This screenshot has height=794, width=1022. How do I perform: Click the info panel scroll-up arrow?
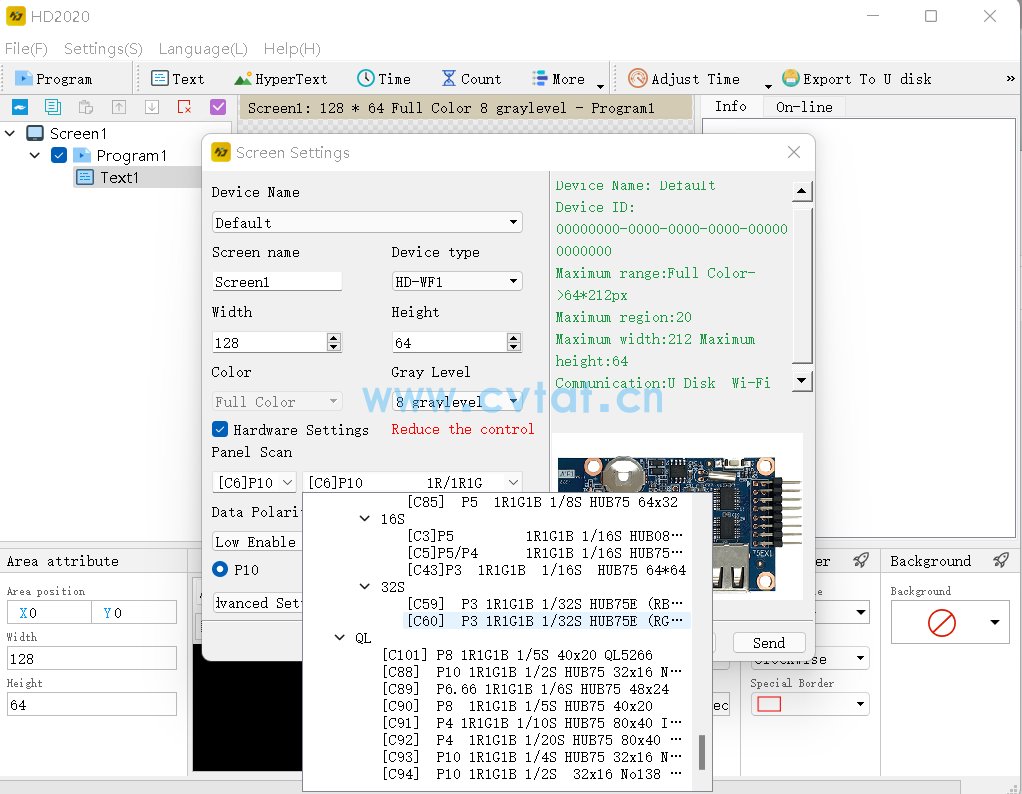(x=801, y=191)
